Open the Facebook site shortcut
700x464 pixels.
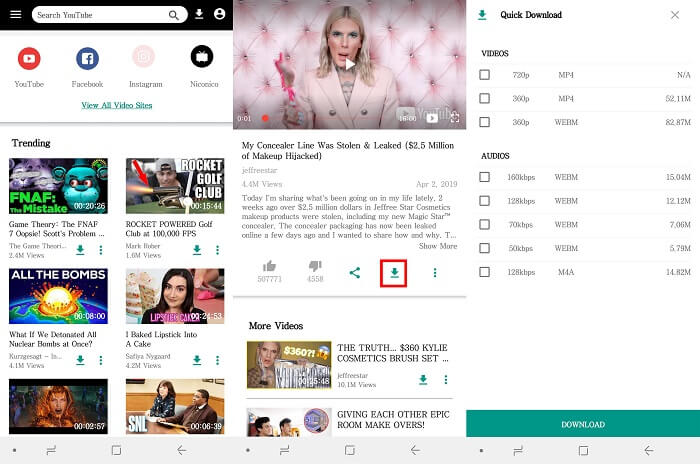[x=87, y=59]
